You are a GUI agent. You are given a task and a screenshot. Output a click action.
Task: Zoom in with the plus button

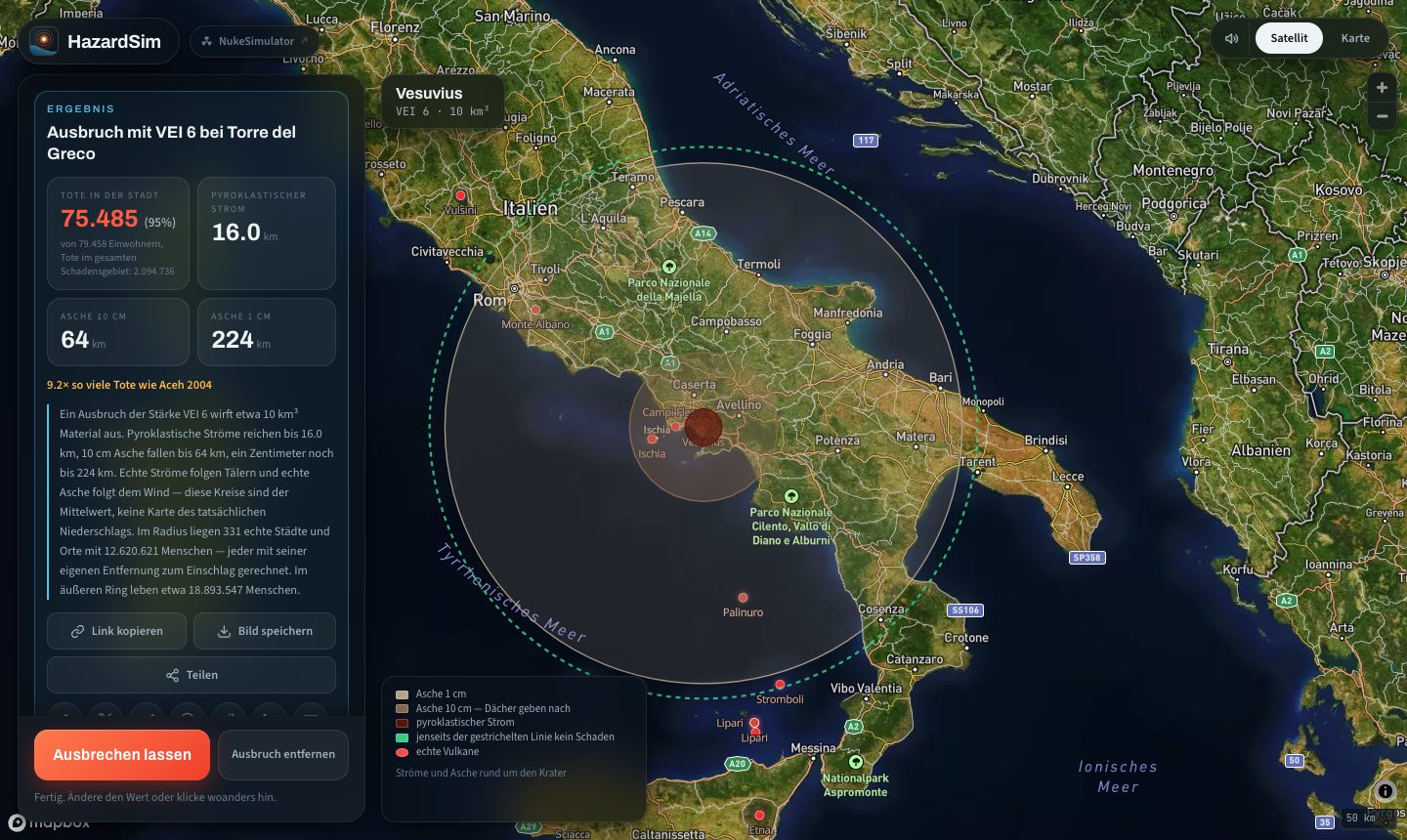pos(1382,87)
